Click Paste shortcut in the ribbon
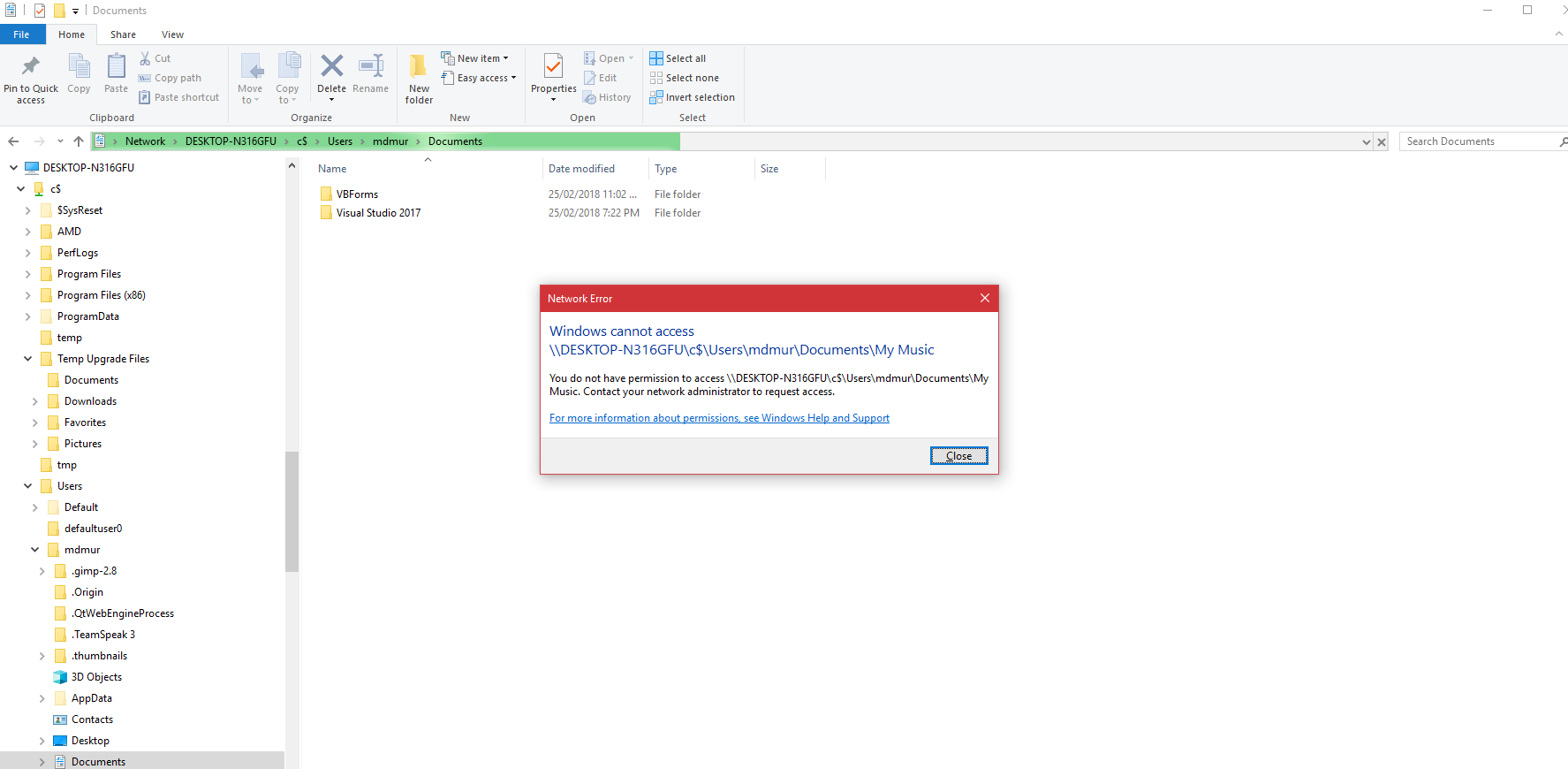The height and width of the screenshot is (769, 1568). pos(178,97)
